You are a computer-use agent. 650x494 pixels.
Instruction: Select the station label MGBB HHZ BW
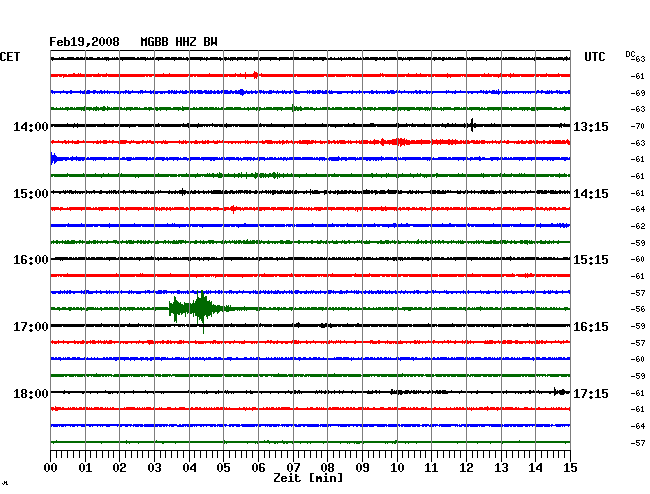tap(179, 42)
